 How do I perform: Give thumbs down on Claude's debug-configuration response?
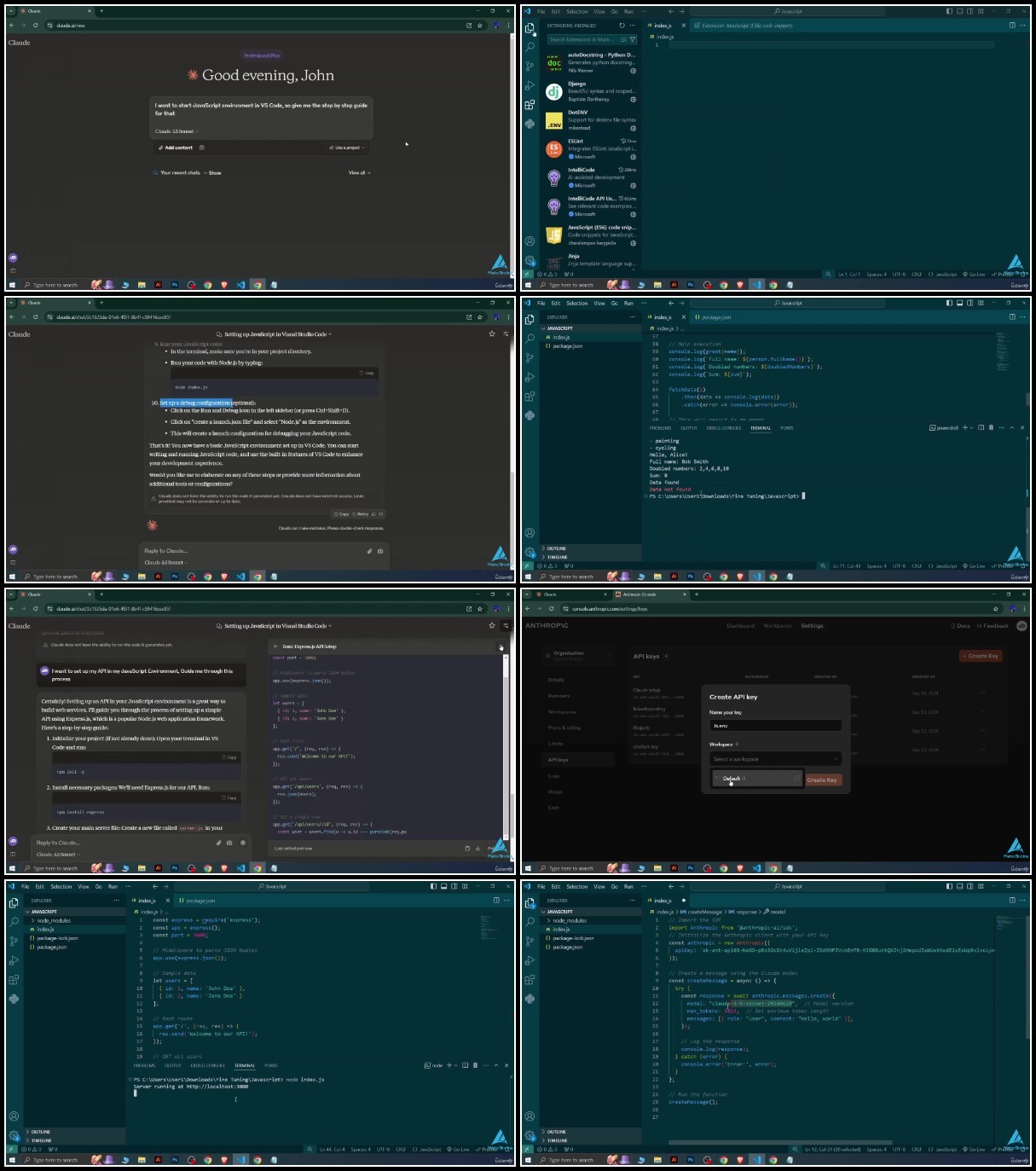381,514
